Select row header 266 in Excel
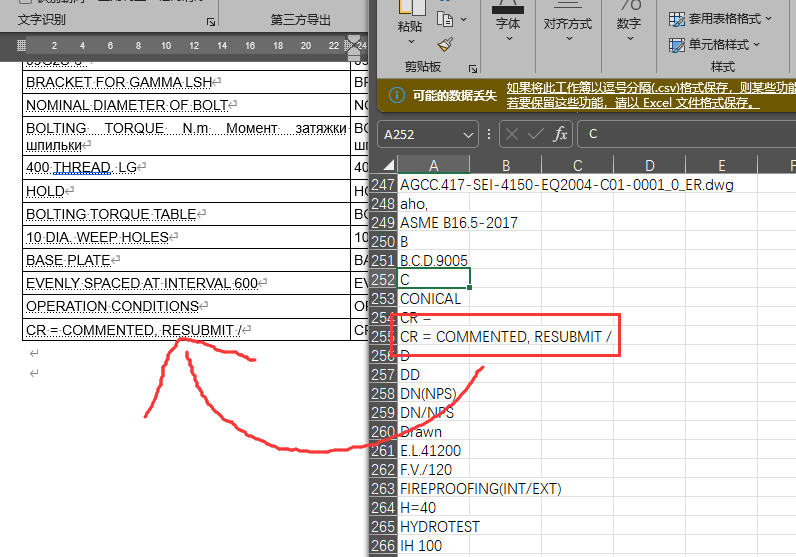 (383, 546)
